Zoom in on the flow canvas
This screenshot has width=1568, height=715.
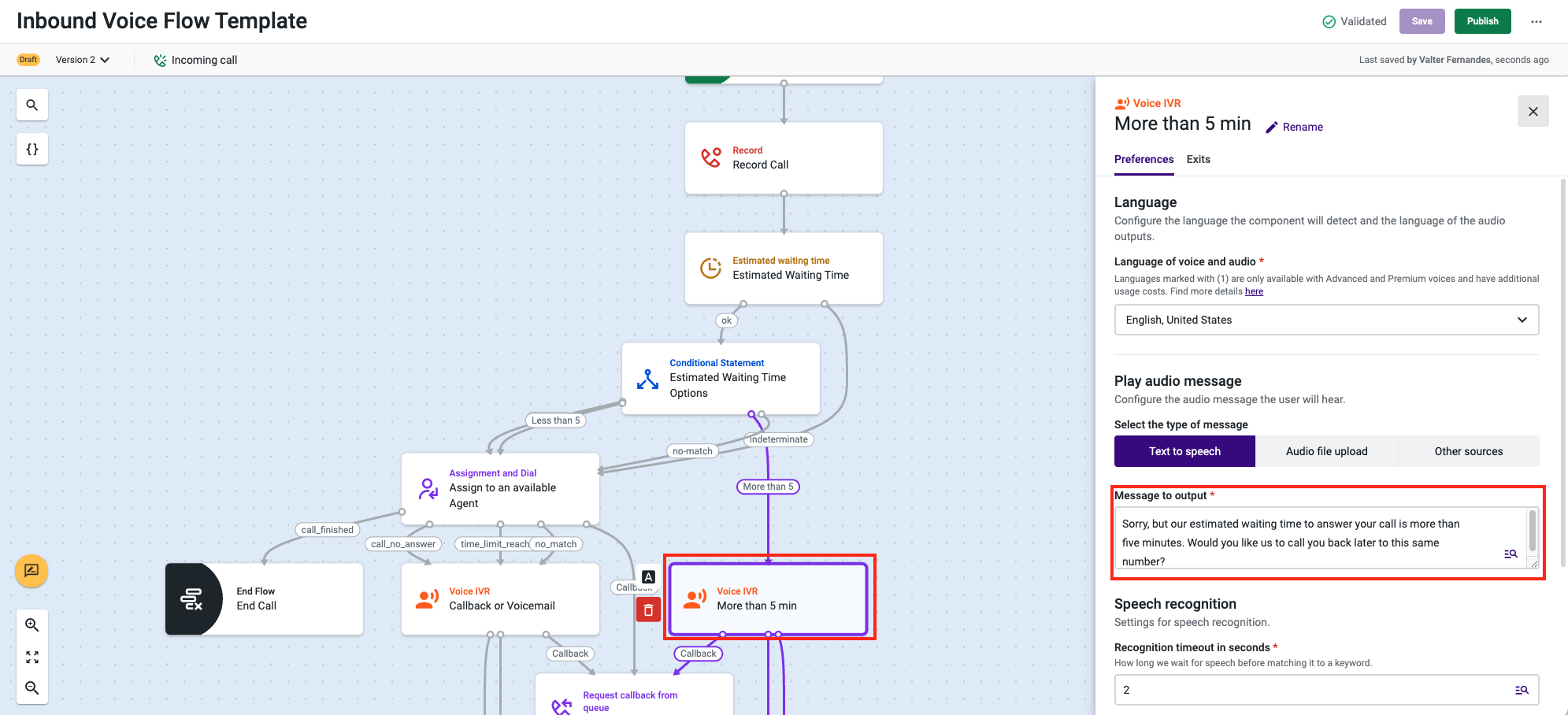pyautogui.click(x=32, y=625)
